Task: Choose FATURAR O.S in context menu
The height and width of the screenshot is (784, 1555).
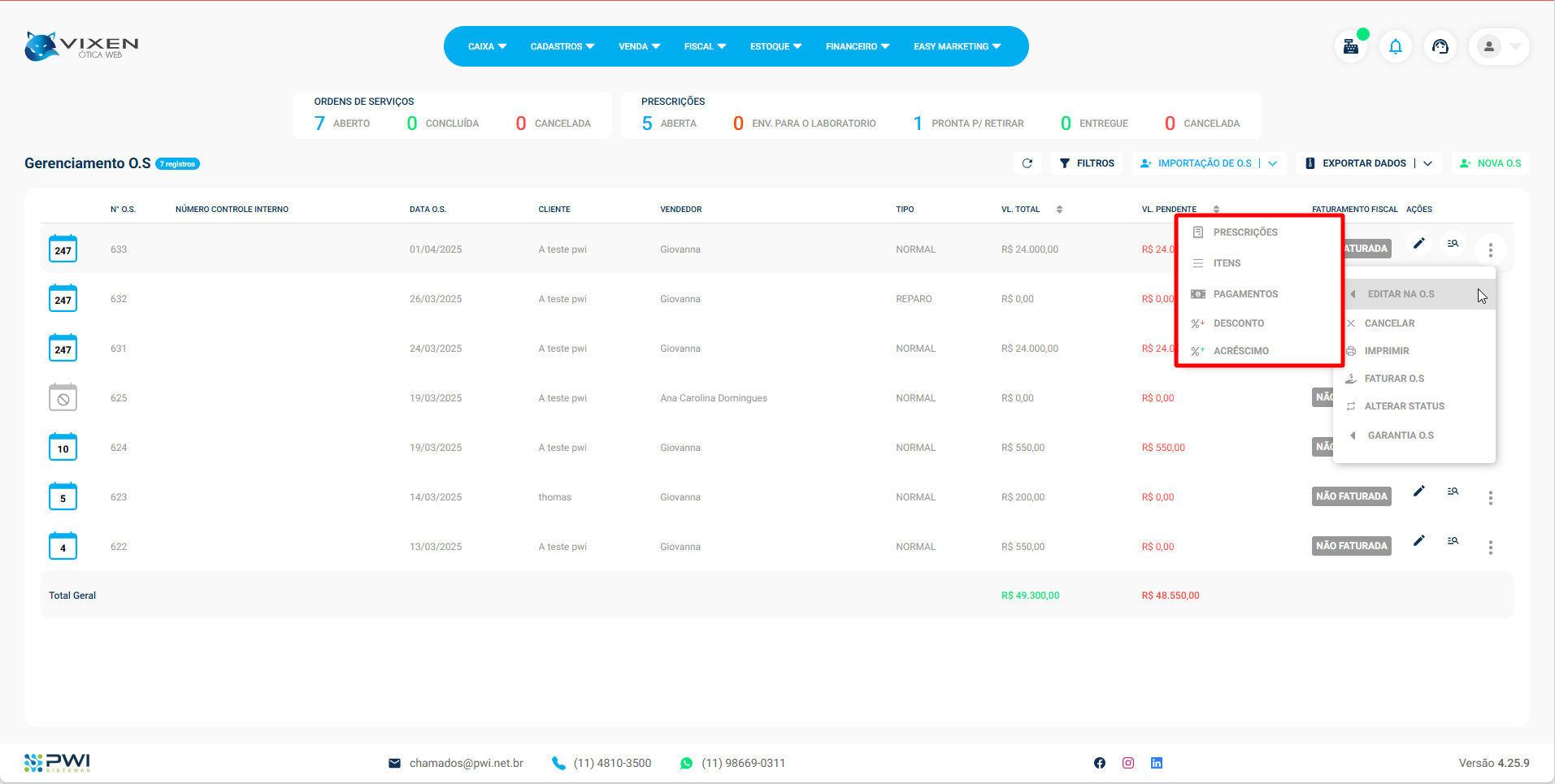Action: coord(1394,379)
